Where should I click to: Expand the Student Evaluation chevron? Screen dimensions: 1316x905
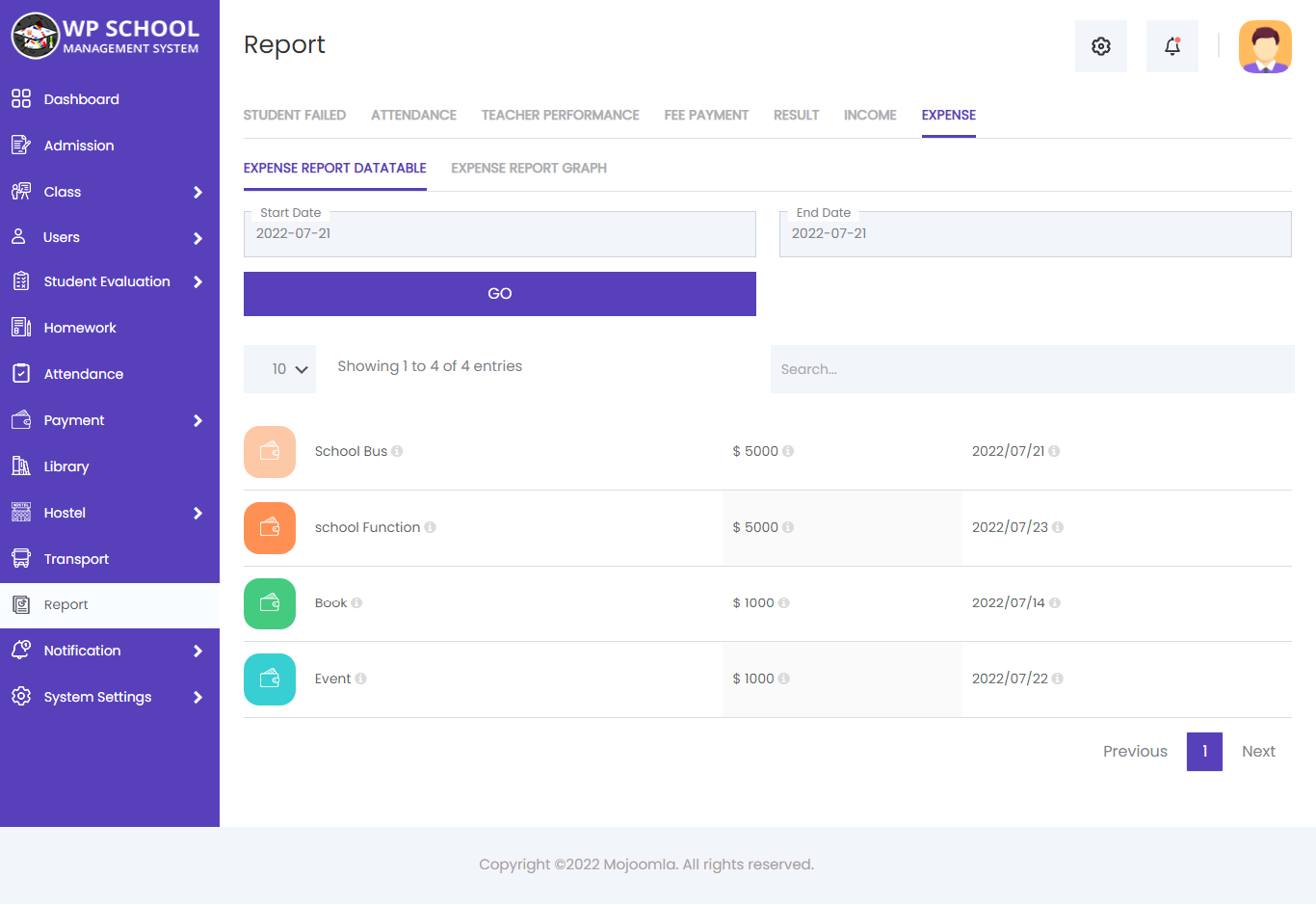pyautogui.click(x=197, y=281)
